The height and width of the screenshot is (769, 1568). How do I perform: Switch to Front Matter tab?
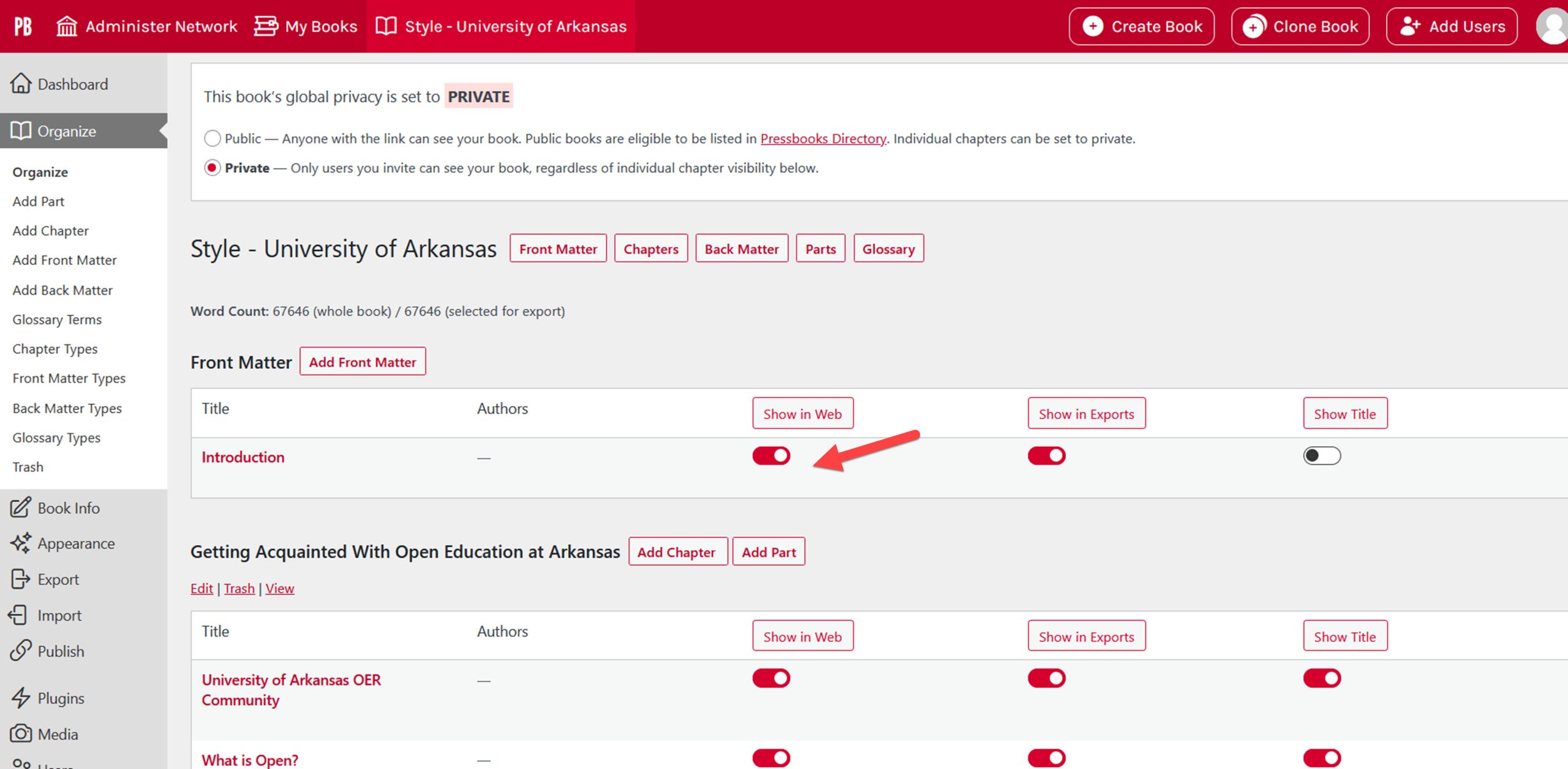tap(558, 248)
